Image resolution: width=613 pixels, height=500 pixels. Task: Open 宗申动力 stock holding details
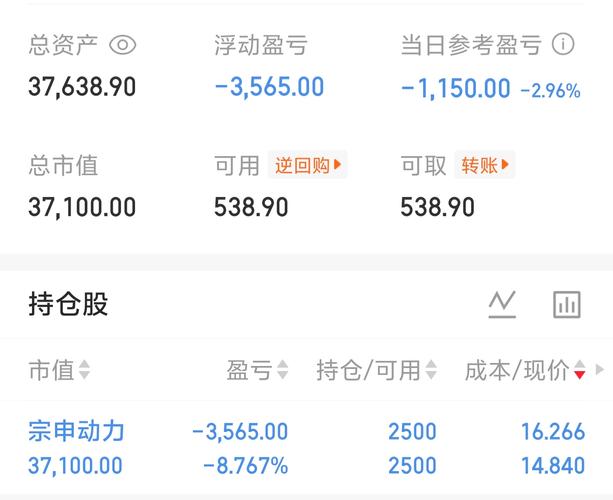pos(306,448)
